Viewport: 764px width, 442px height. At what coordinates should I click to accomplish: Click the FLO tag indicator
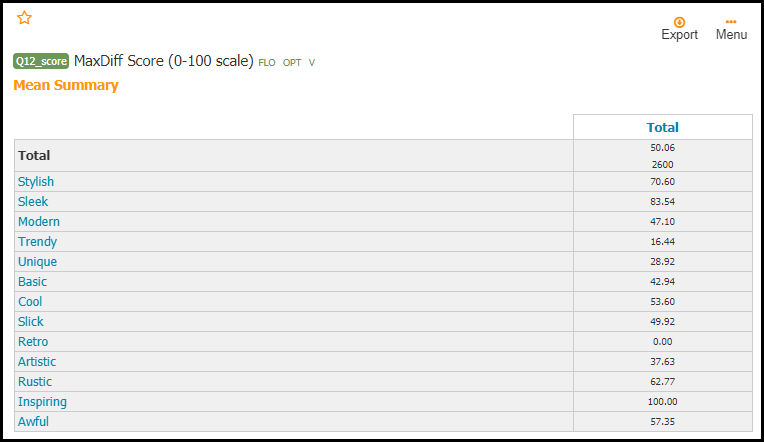tap(267, 63)
